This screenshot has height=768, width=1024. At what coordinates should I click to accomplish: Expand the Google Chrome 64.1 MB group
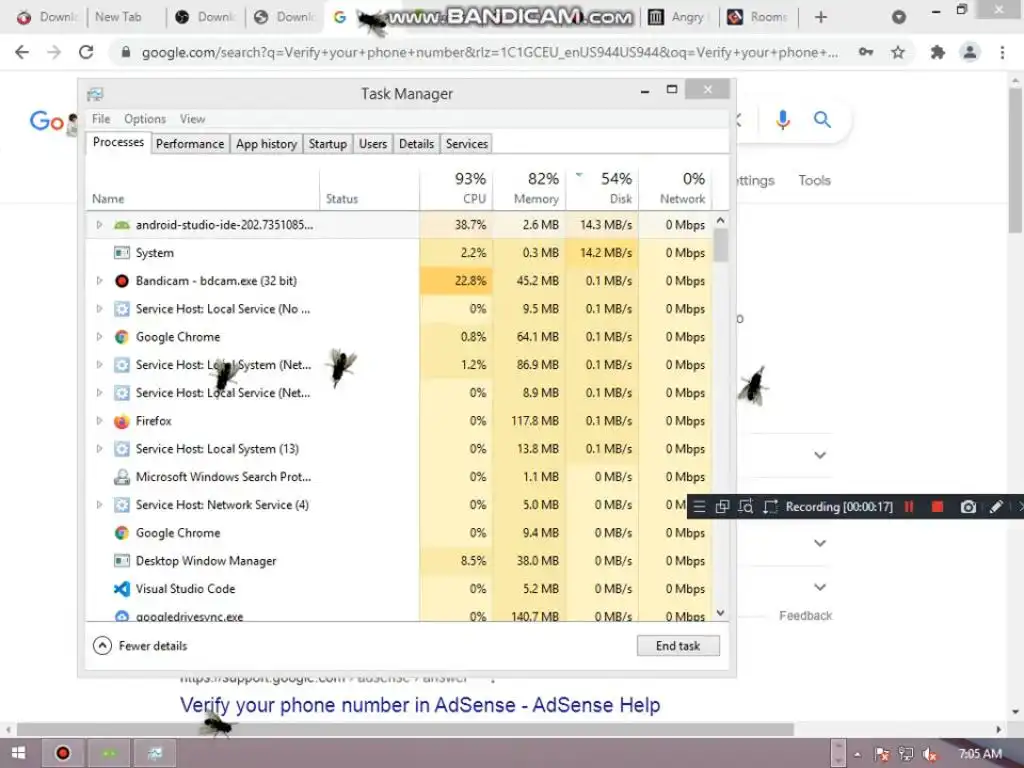tap(99, 337)
